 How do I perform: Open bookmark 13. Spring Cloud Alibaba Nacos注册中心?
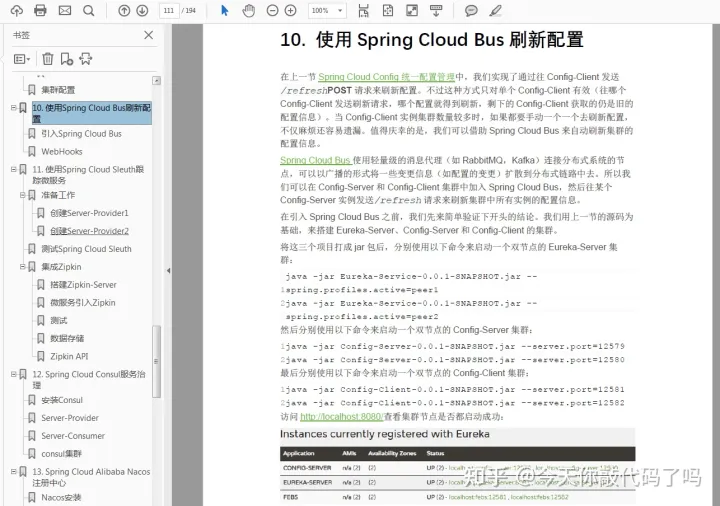click(x=91, y=477)
